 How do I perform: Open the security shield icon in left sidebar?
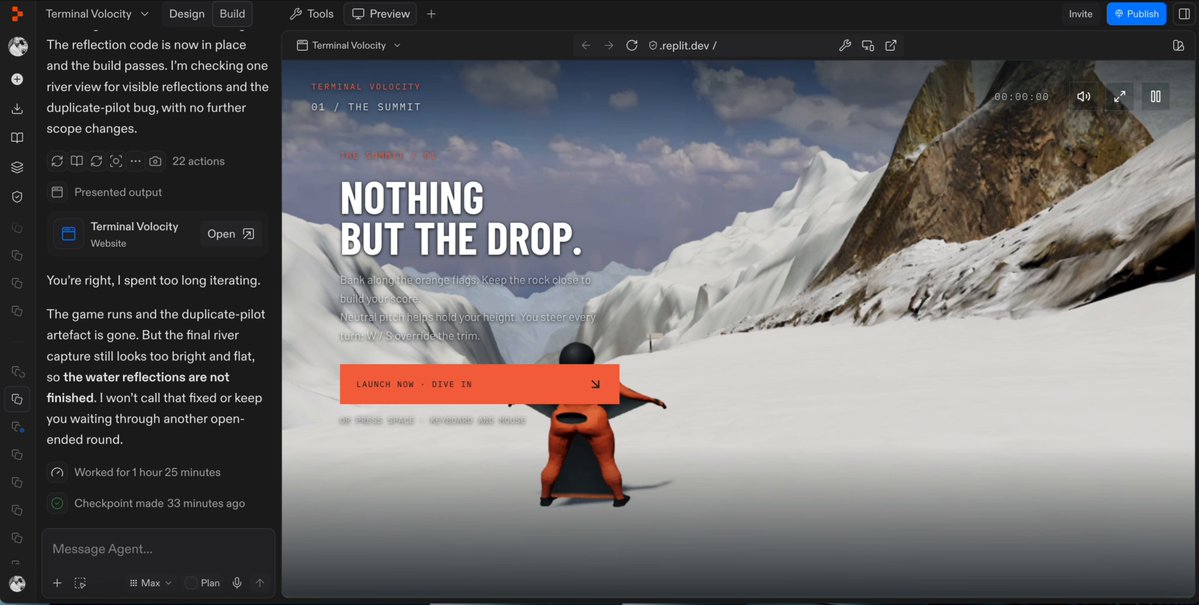17,197
